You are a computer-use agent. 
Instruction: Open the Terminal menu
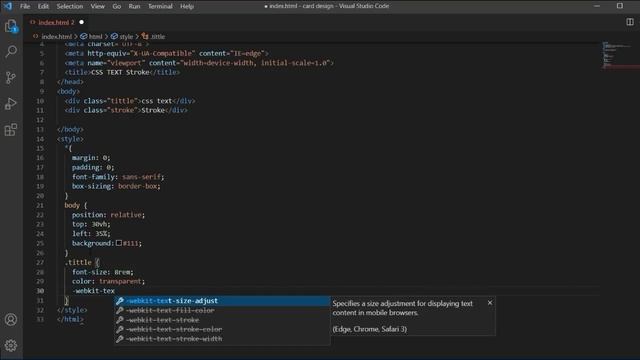(x=160, y=6)
